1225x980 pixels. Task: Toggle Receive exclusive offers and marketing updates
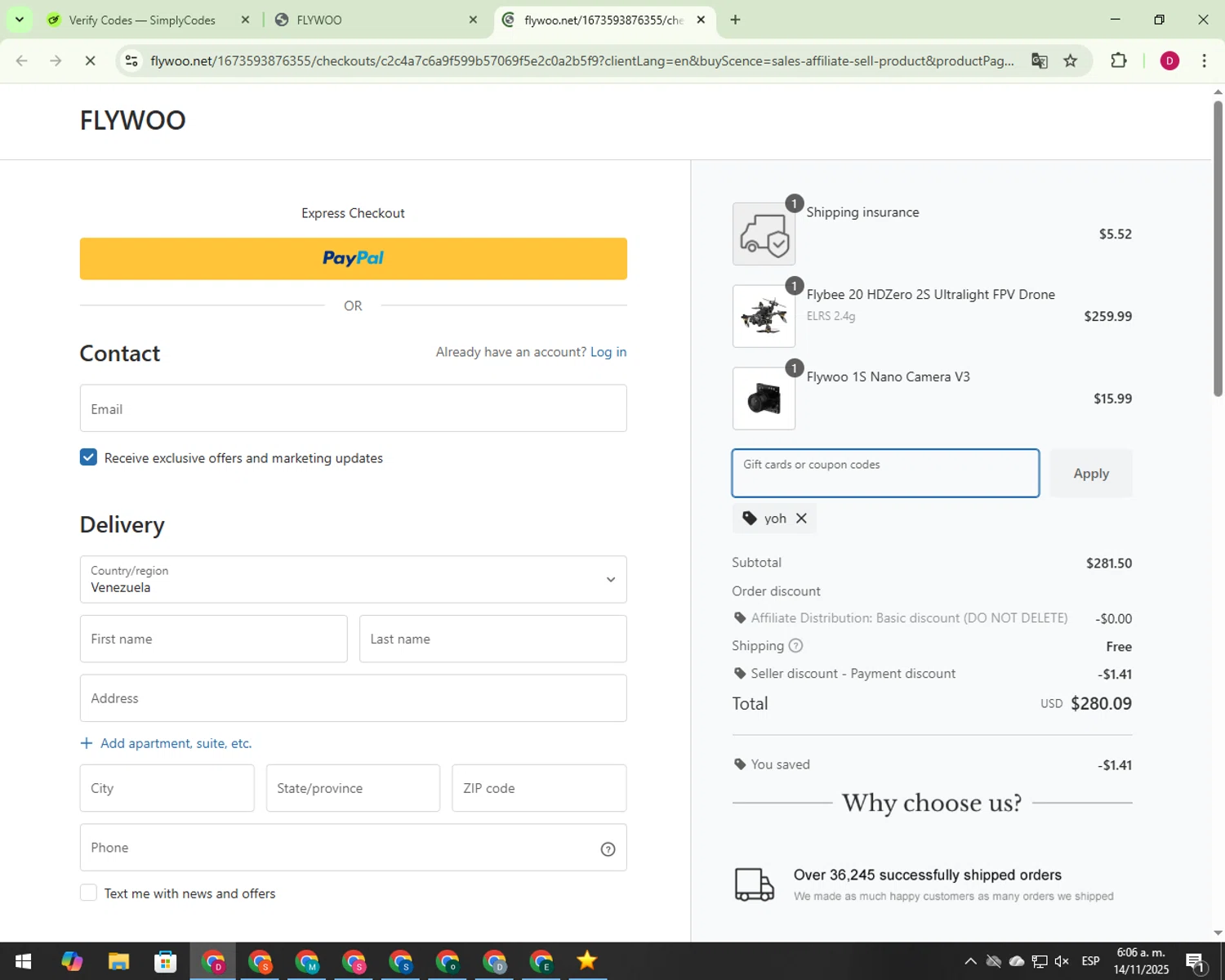pyautogui.click(x=88, y=457)
